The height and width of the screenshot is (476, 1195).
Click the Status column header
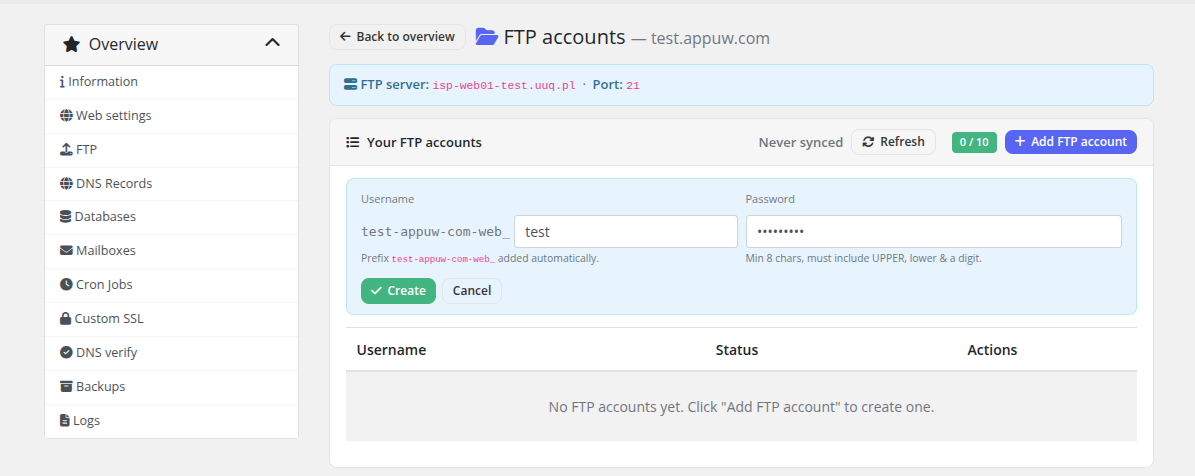coord(737,350)
